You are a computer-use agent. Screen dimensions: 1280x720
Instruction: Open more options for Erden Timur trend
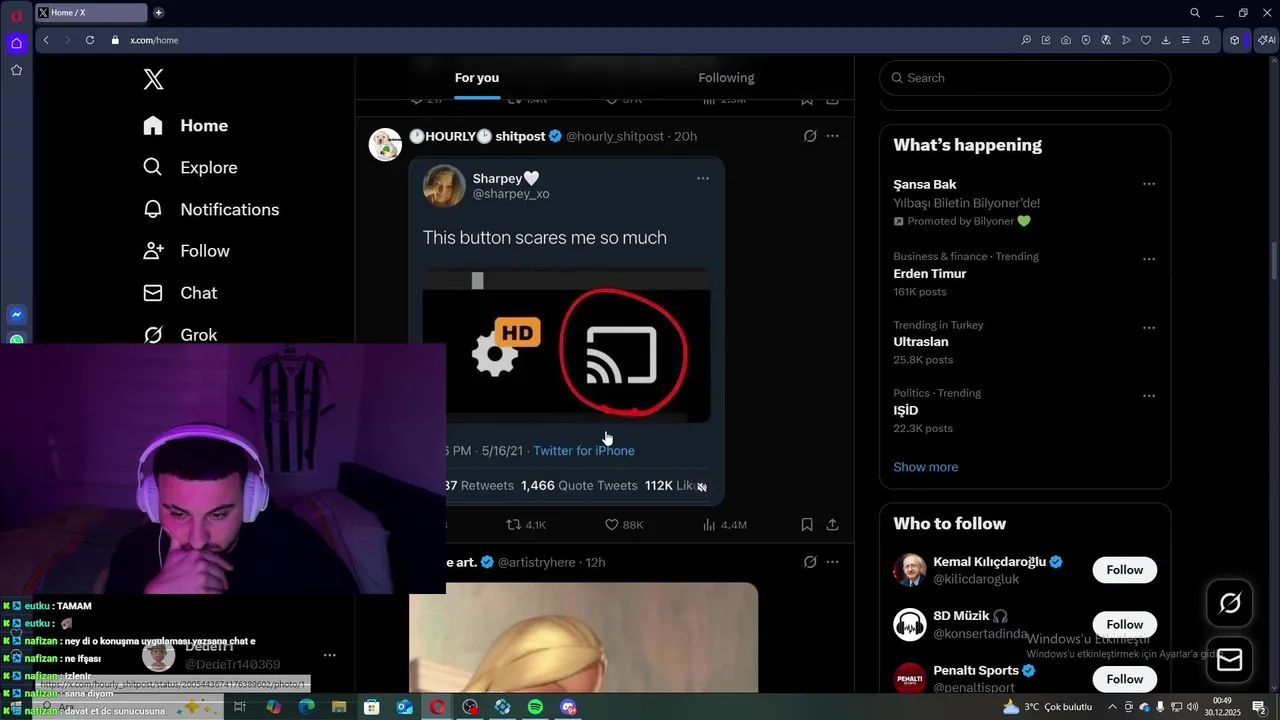1149,259
